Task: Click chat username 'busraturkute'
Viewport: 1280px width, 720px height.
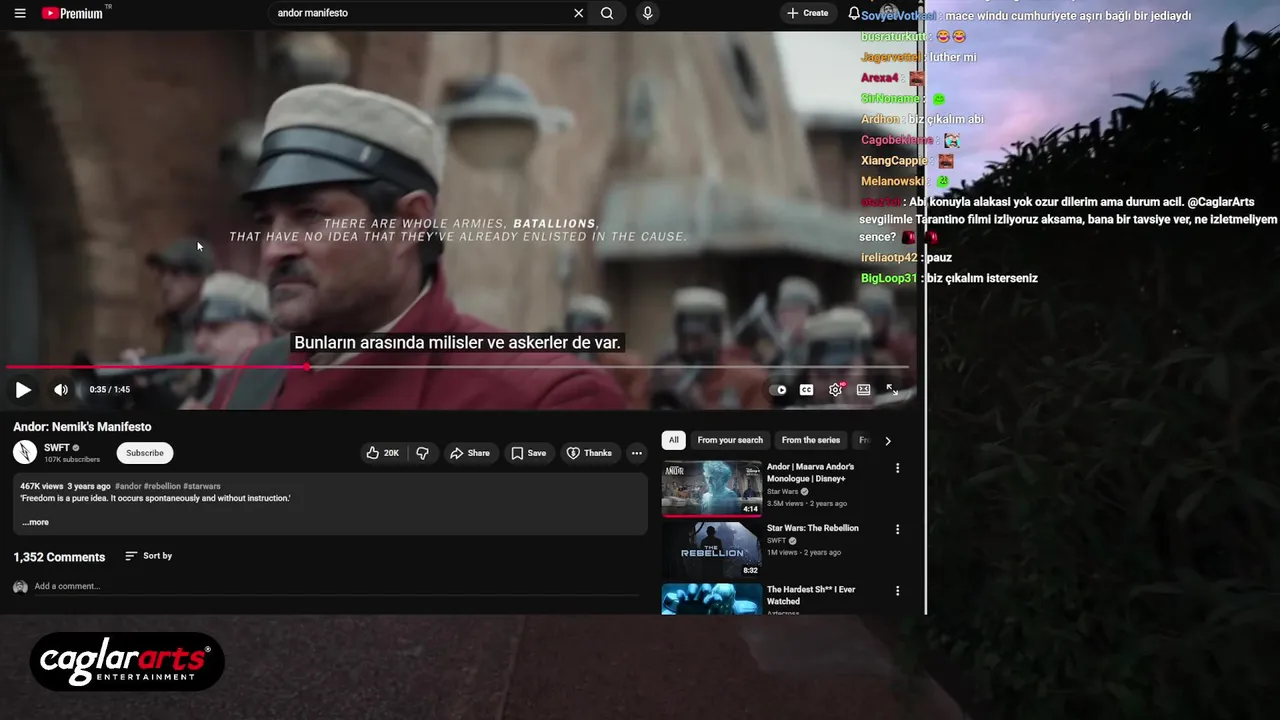Action: coord(894,37)
